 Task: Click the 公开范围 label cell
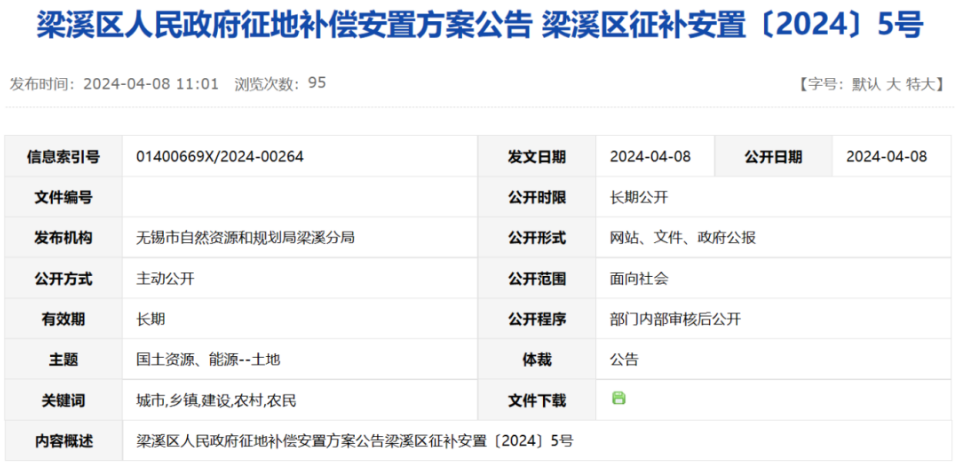tap(537, 278)
